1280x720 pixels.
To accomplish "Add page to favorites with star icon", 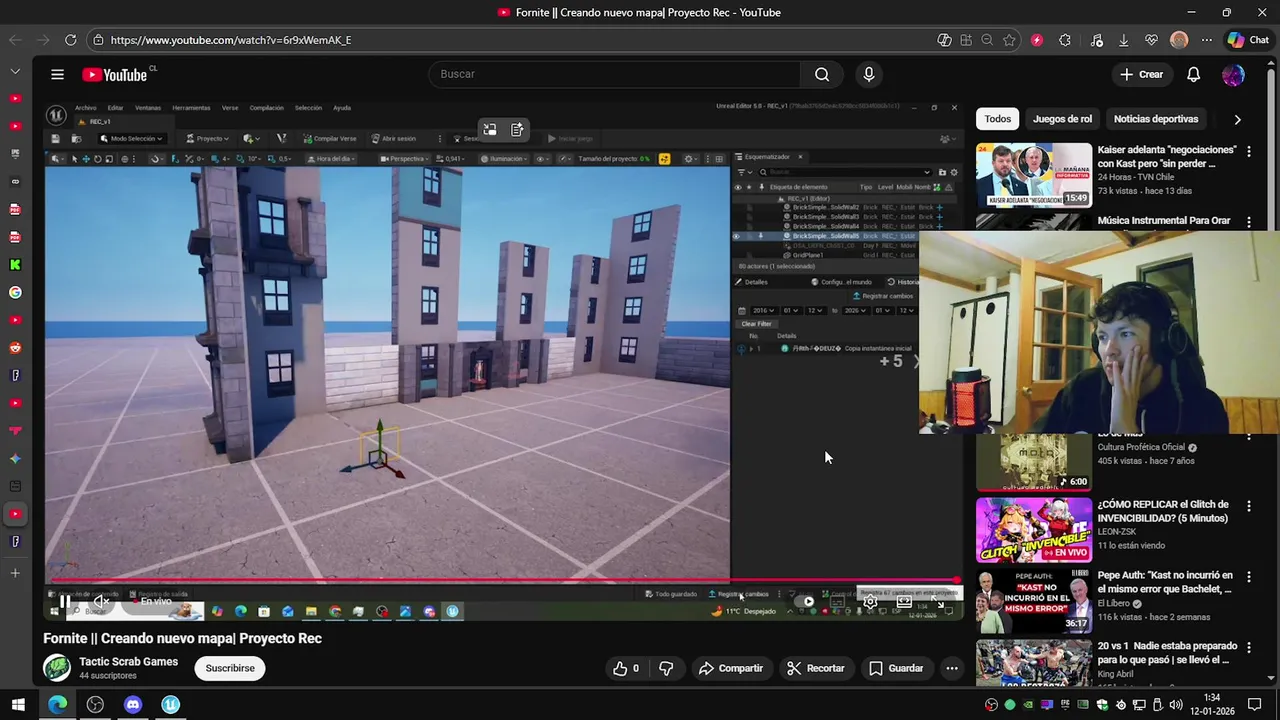I will point(1009,40).
